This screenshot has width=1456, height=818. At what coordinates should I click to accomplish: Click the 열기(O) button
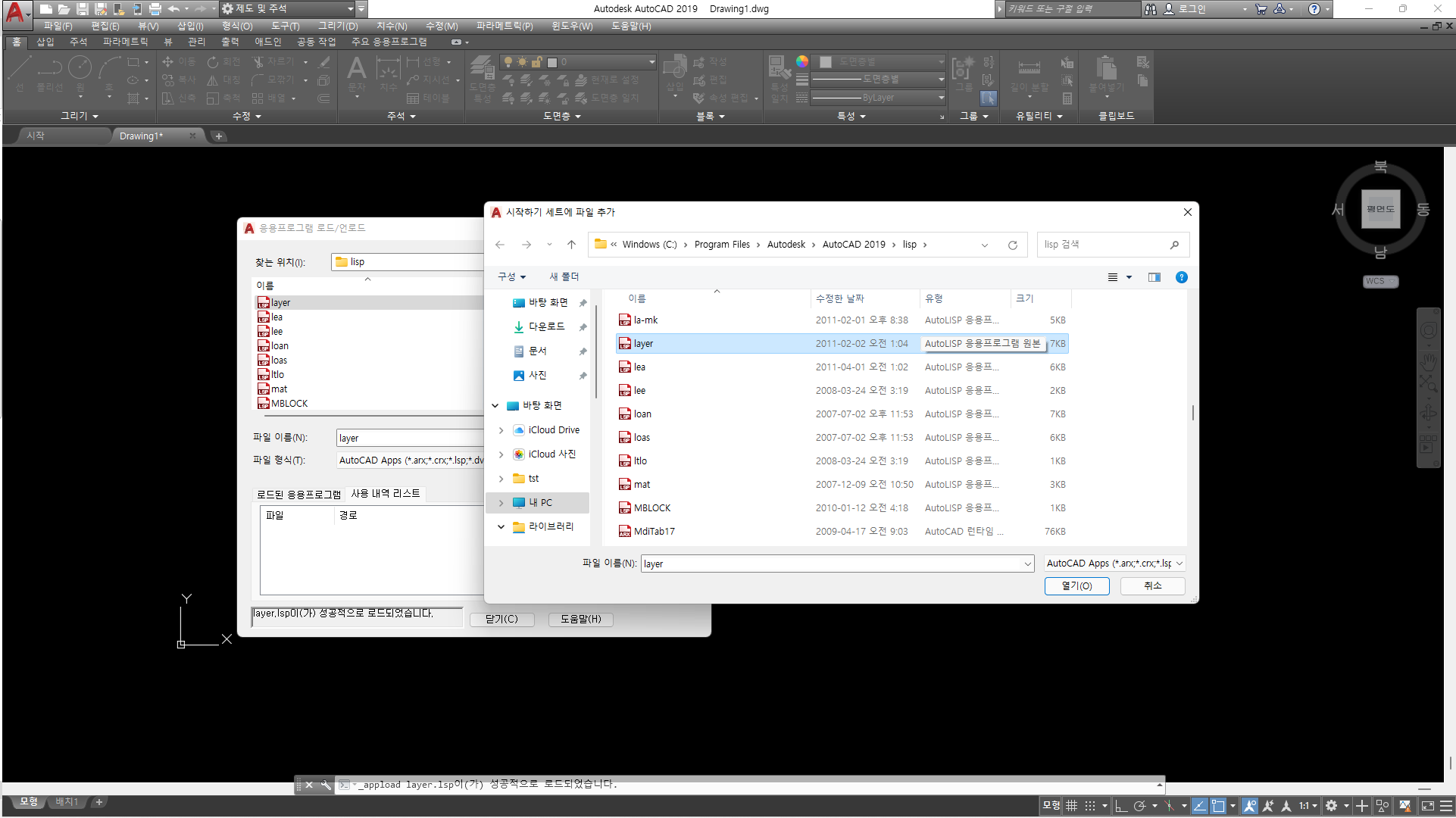[1076, 585]
